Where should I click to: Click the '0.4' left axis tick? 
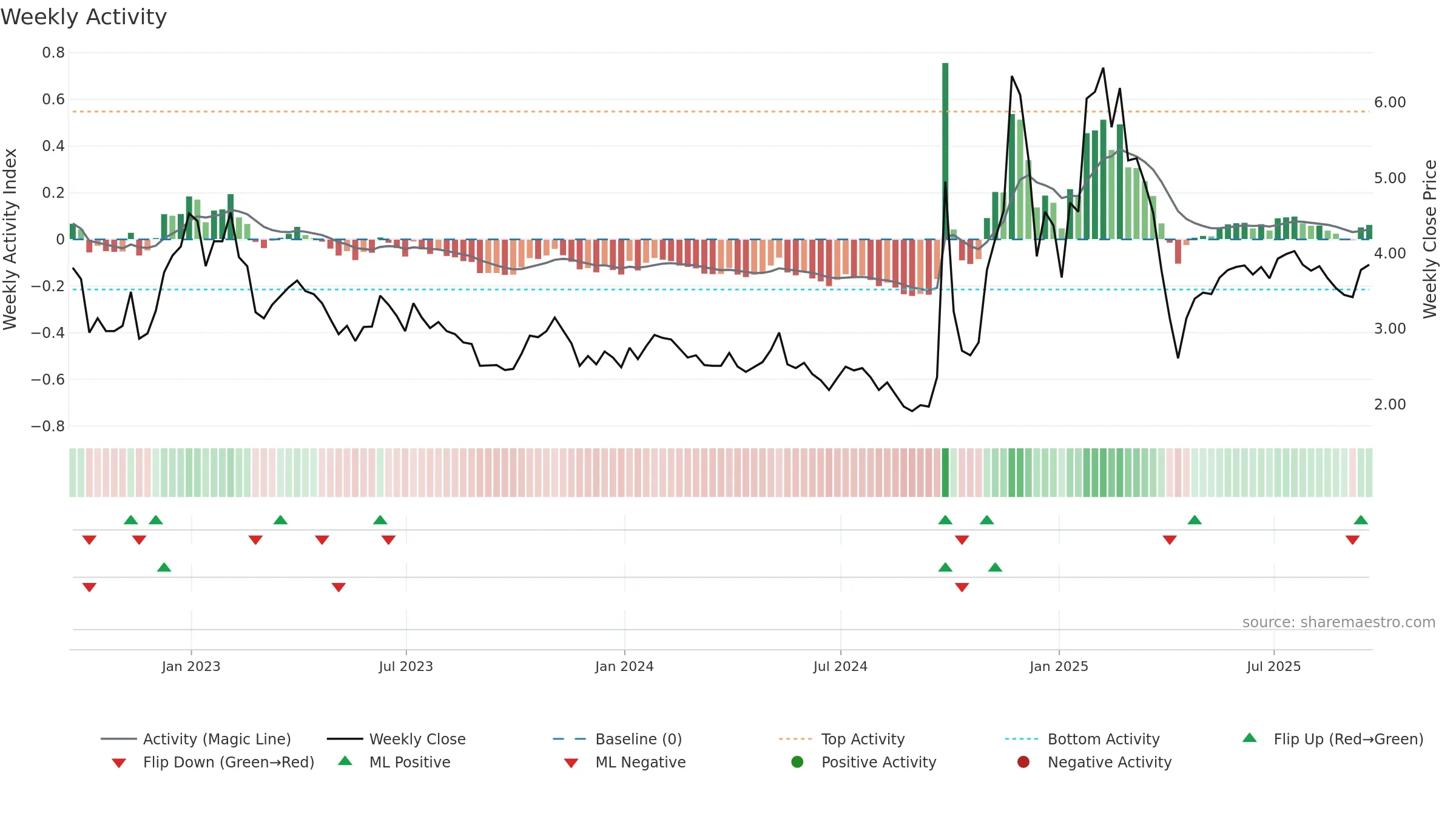tap(53, 146)
